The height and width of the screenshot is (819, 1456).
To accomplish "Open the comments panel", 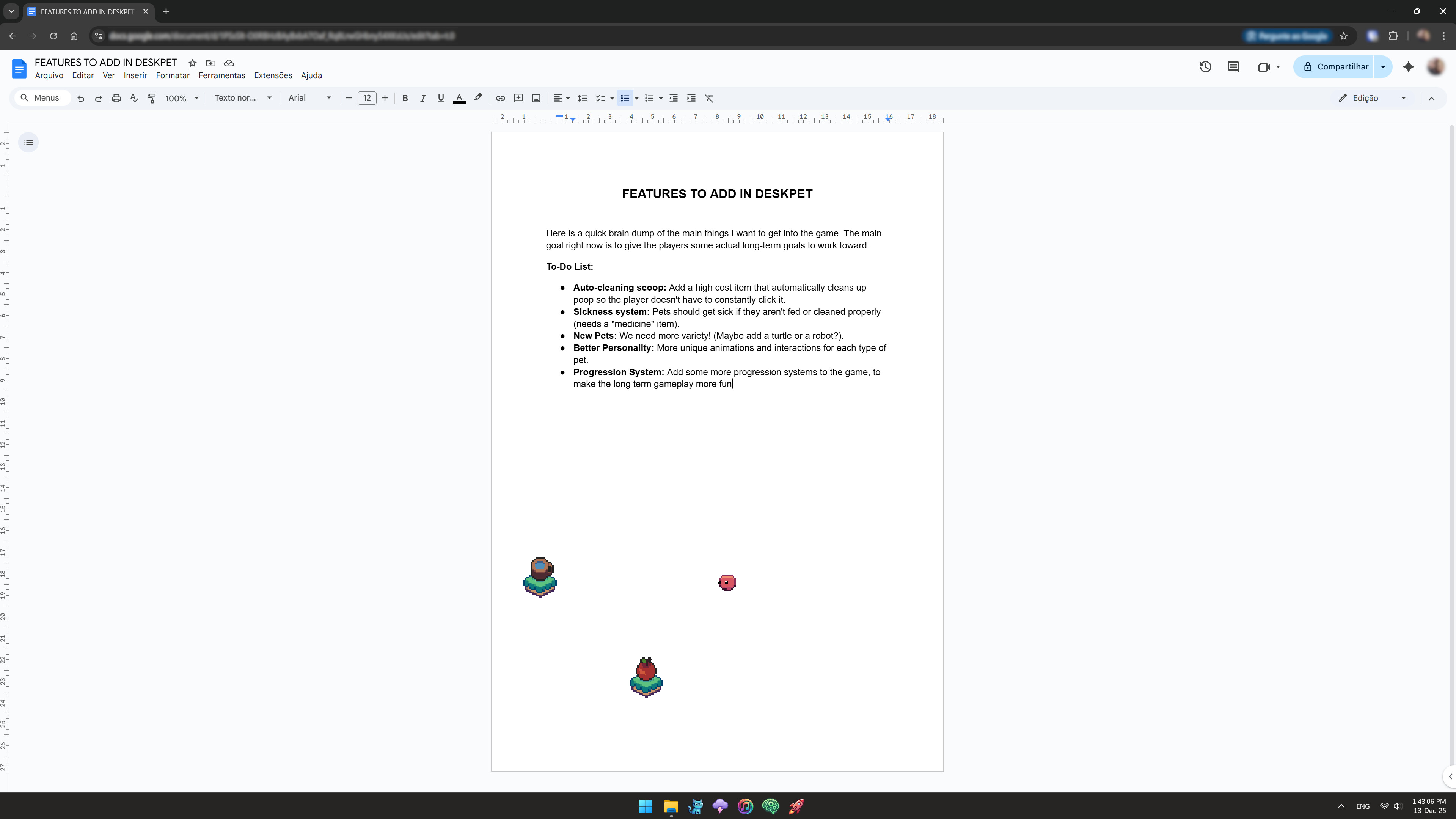I will point(1233,67).
